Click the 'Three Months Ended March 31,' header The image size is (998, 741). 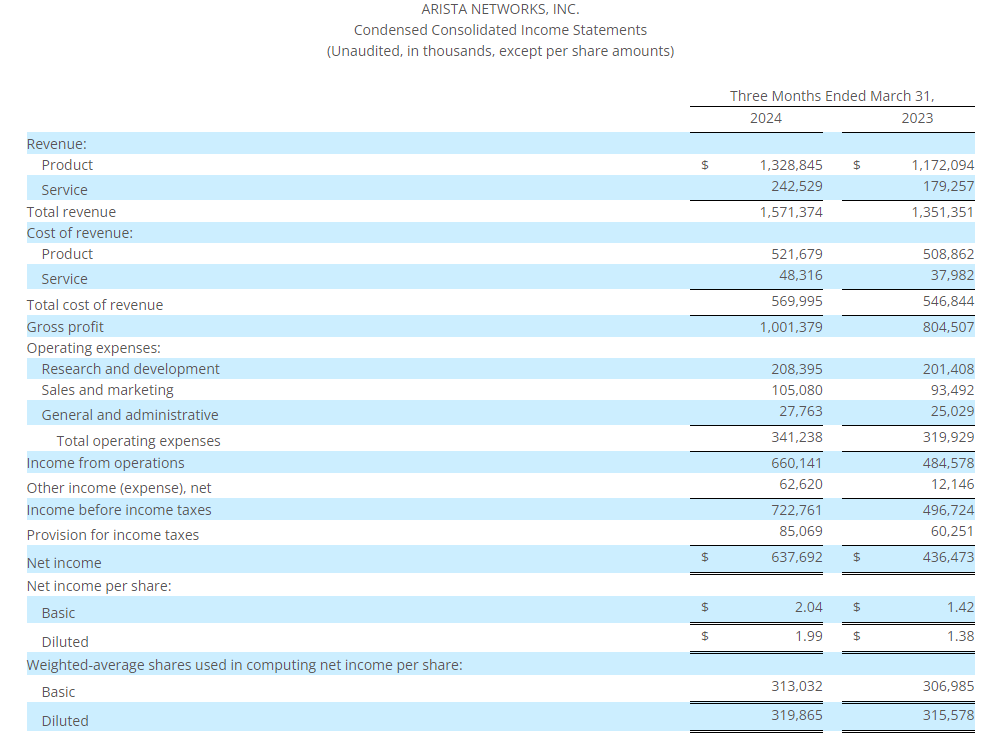pos(832,96)
